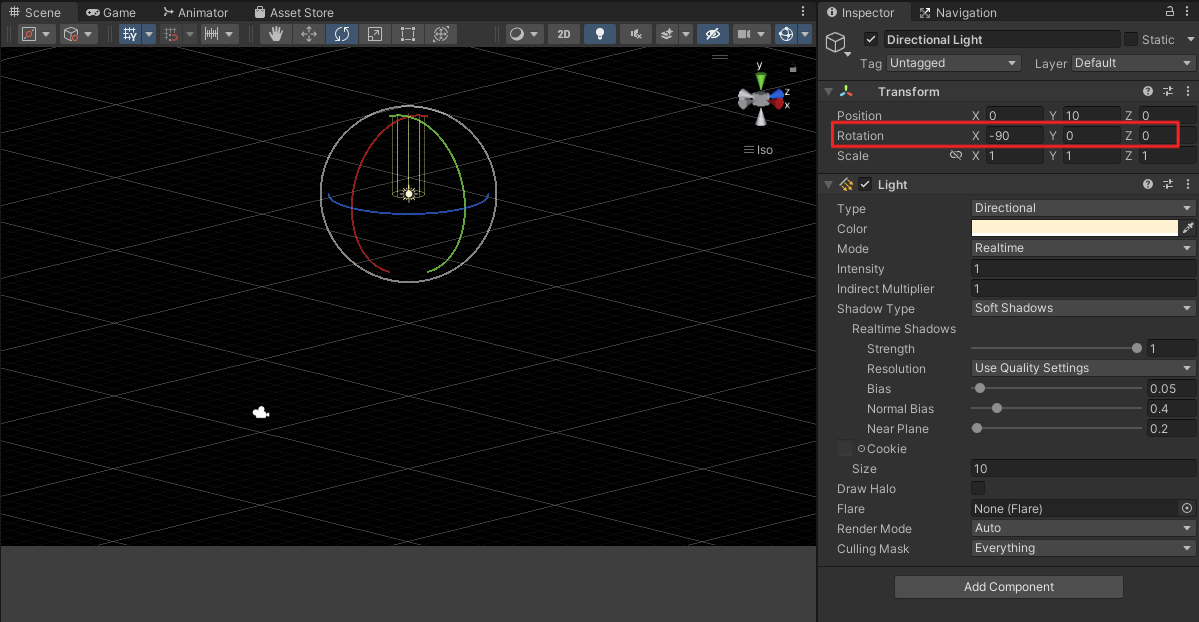Toggle Light component enabled checkbox
The height and width of the screenshot is (622, 1199).
click(865, 184)
